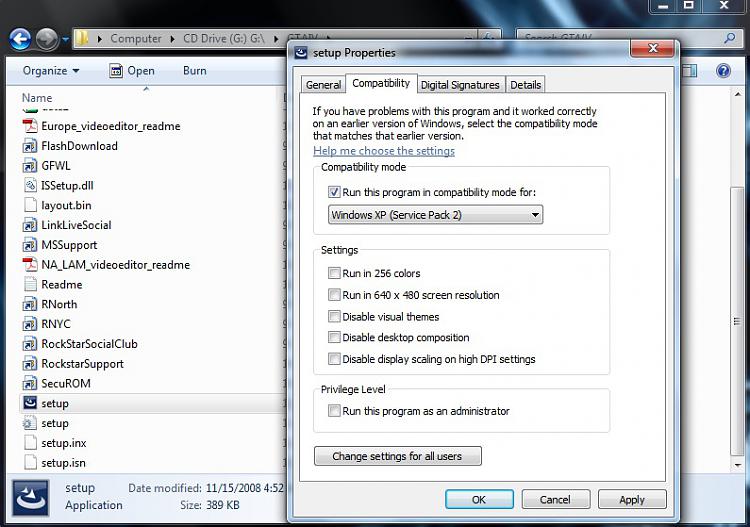The height and width of the screenshot is (527, 750).
Task: Click Burn in the Explorer toolbar
Action: [195, 71]
